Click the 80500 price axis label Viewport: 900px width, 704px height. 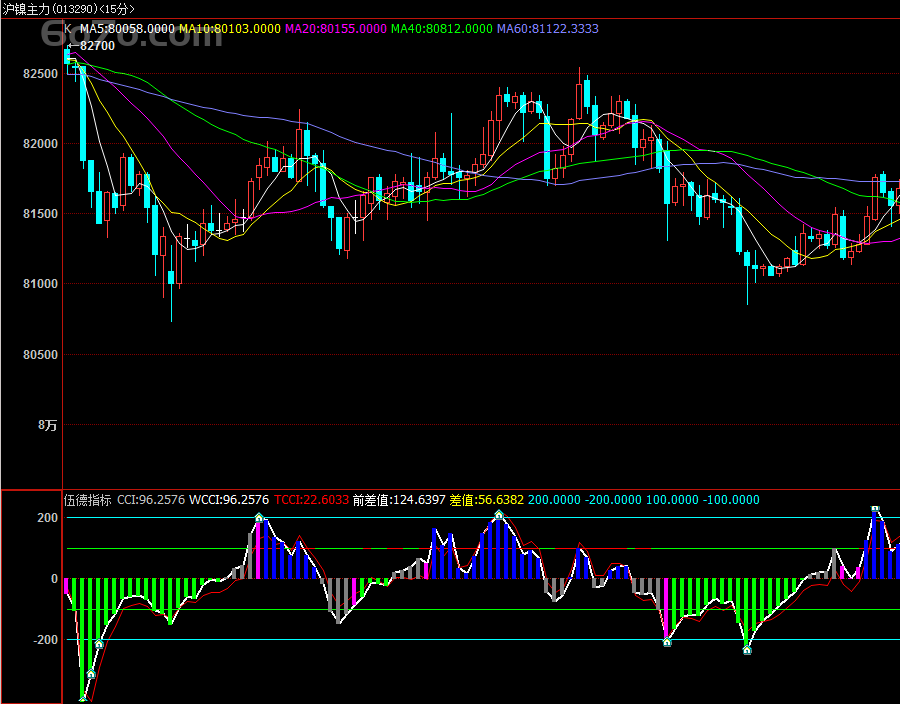pos(42,355)
